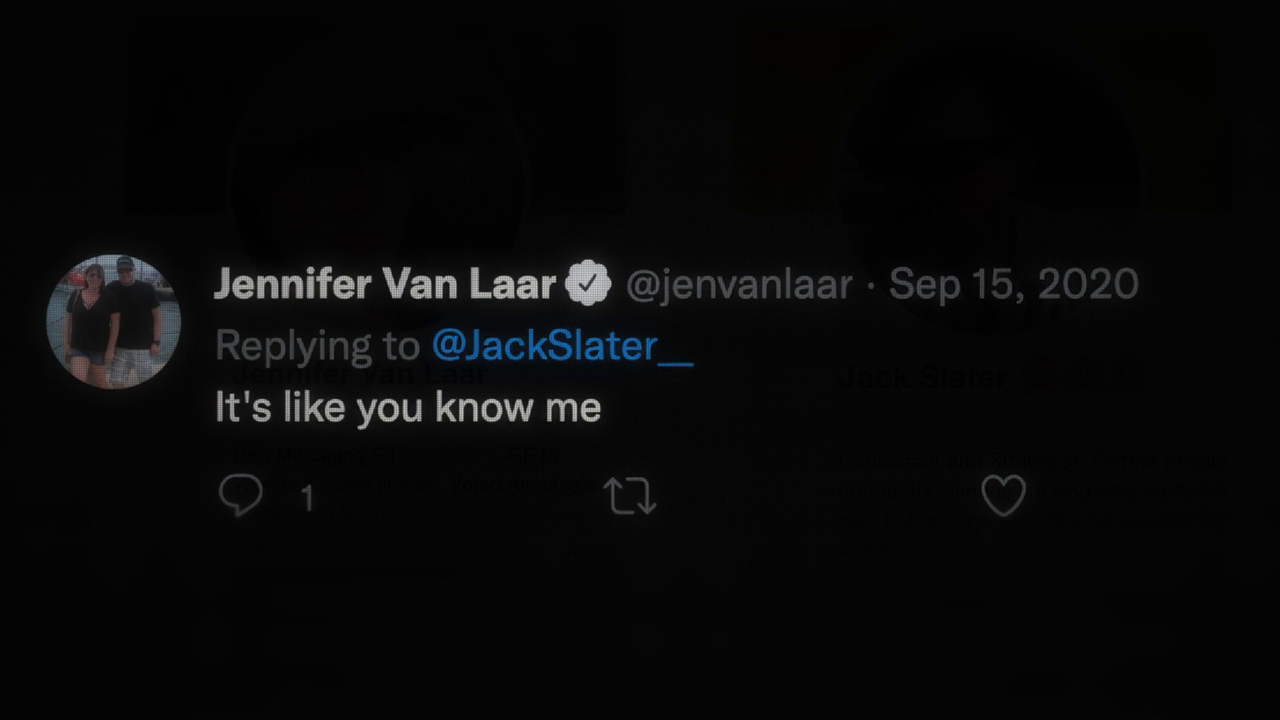Click the dot separator before the date

coord(870,286)
